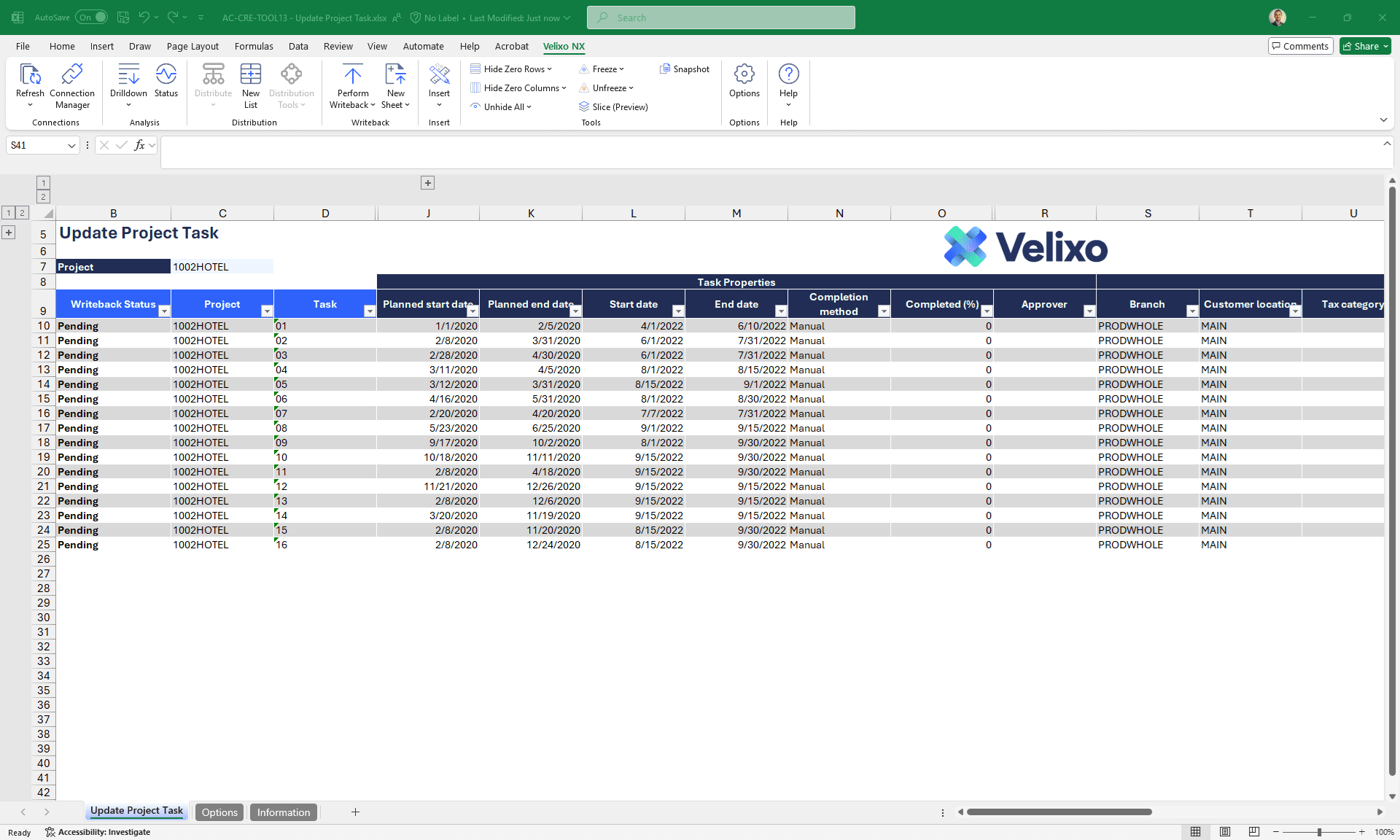Switch to the Formulas ribbon tab
1400x840 pixels.
254,46
